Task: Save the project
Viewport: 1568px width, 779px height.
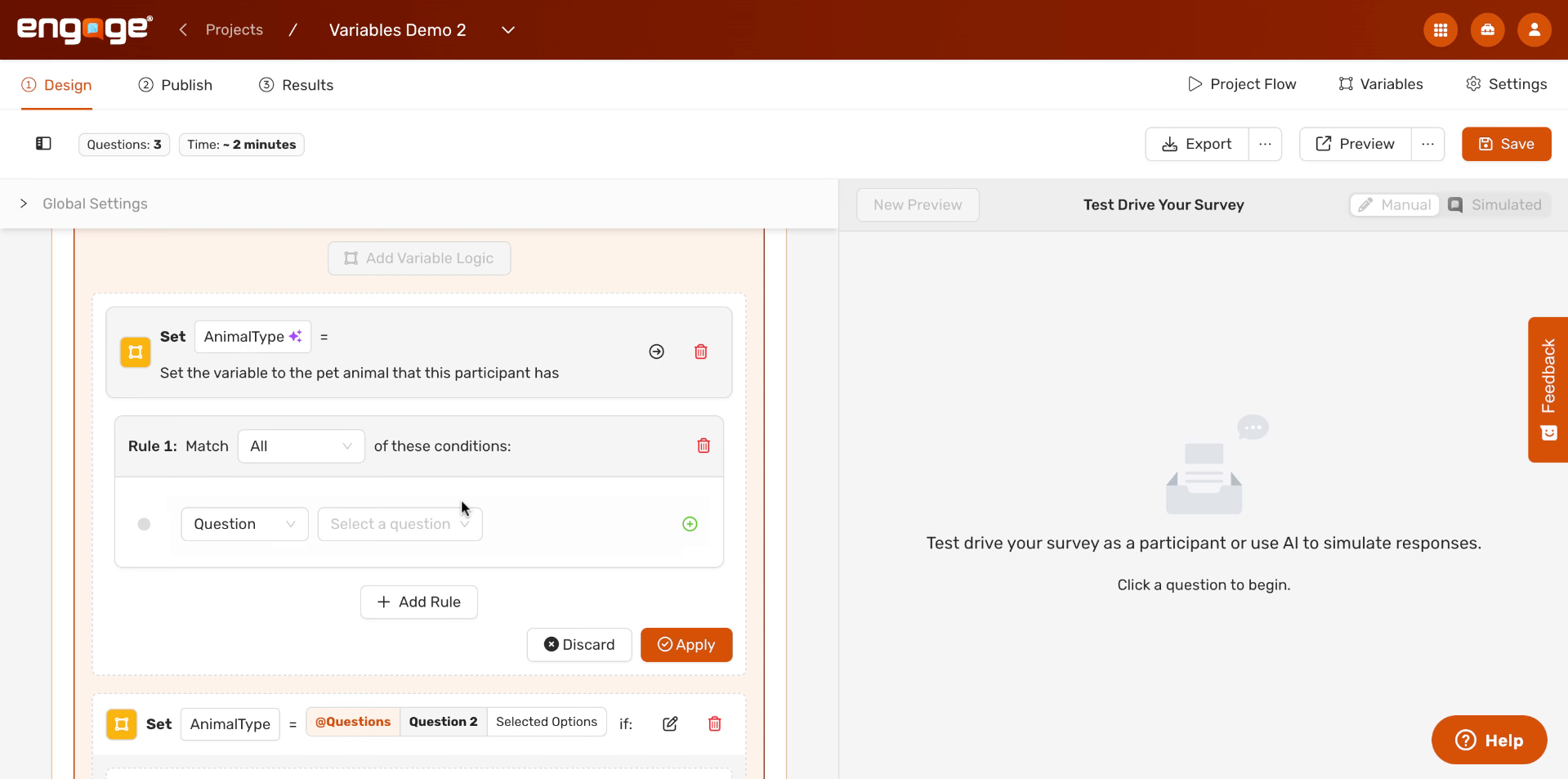Action: pos(1506,144)
